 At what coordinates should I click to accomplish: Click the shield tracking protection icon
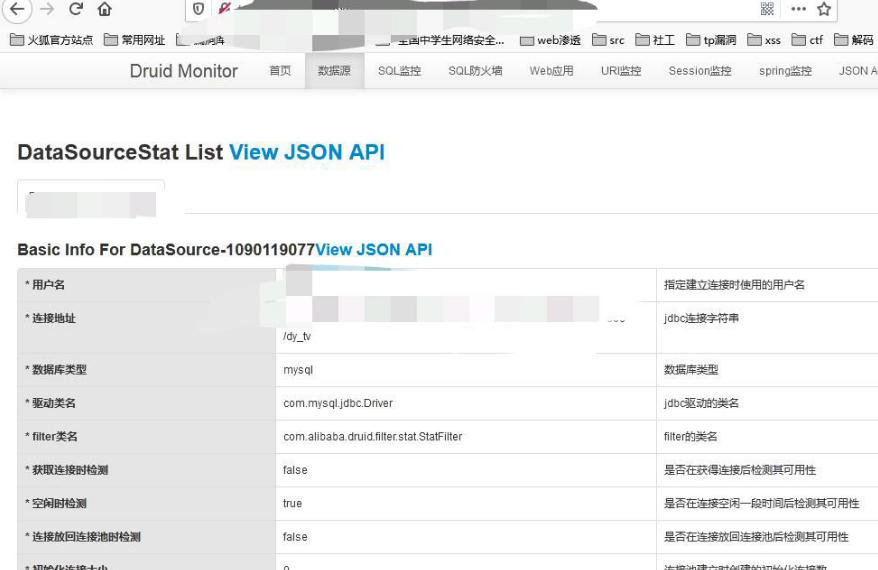coord(198,9)
